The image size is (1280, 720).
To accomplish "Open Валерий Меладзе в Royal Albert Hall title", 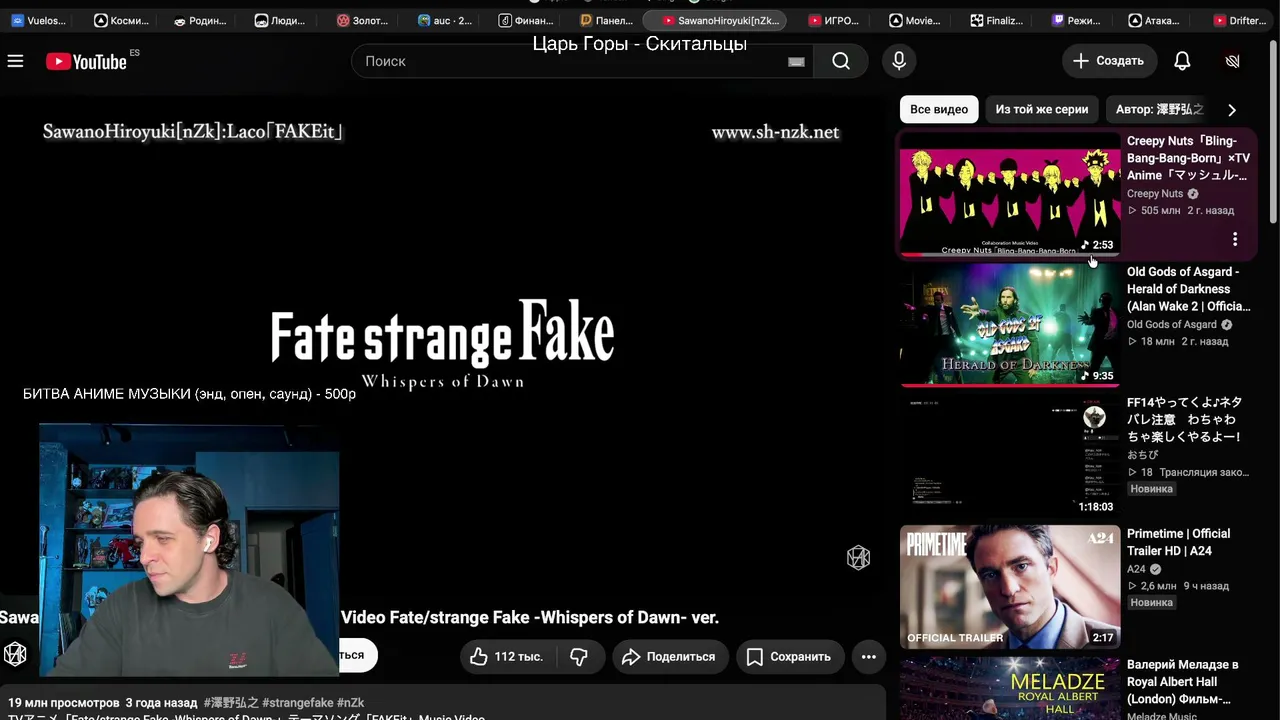I will (x=1183, y=682).
